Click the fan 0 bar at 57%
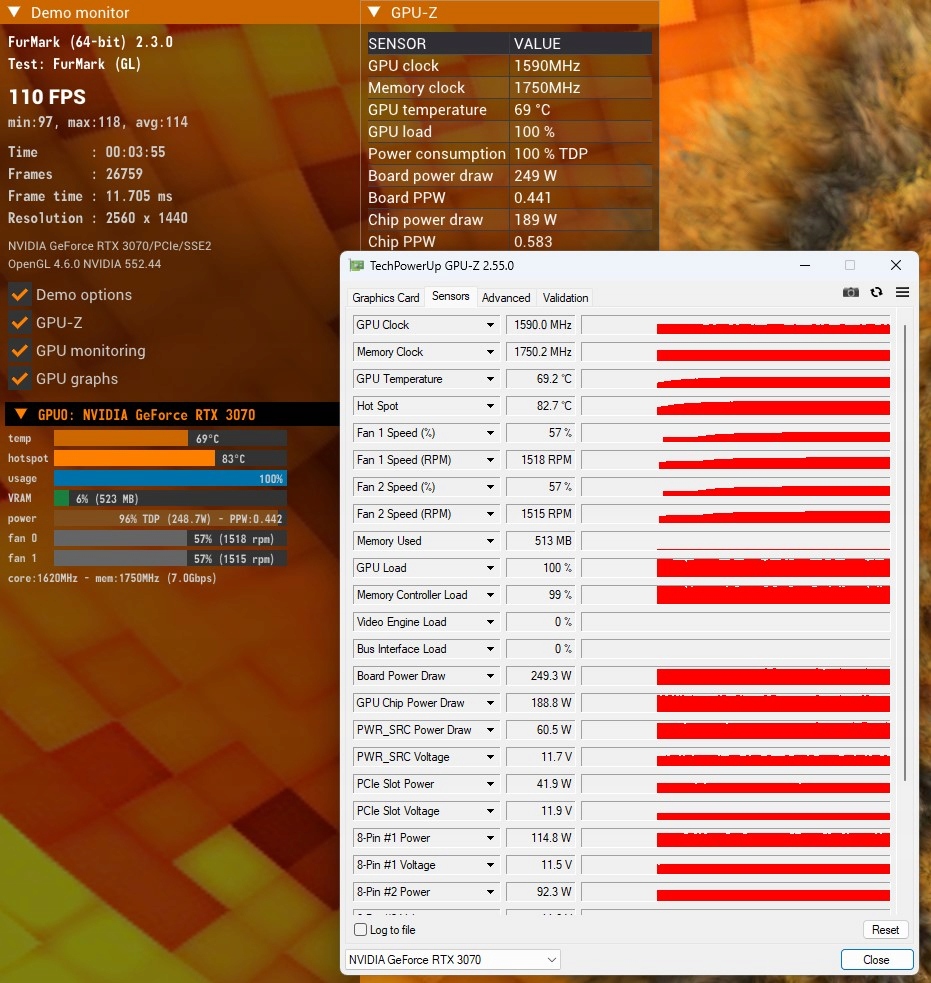 click(171, 539)
